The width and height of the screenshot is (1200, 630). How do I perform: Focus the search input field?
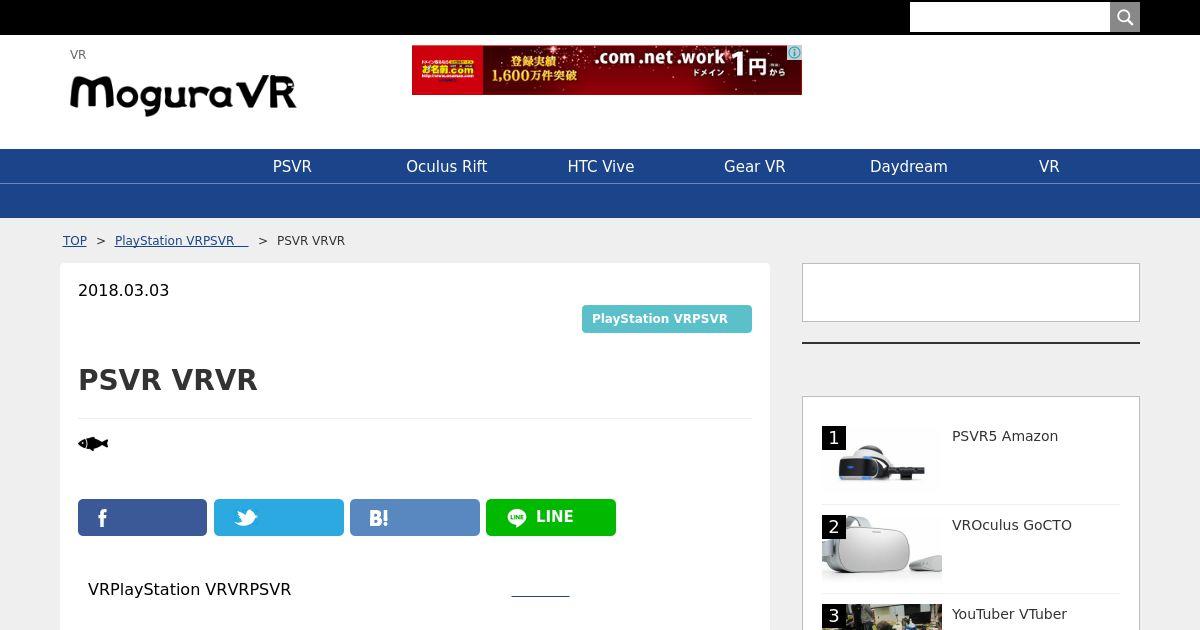(1010, 17)
